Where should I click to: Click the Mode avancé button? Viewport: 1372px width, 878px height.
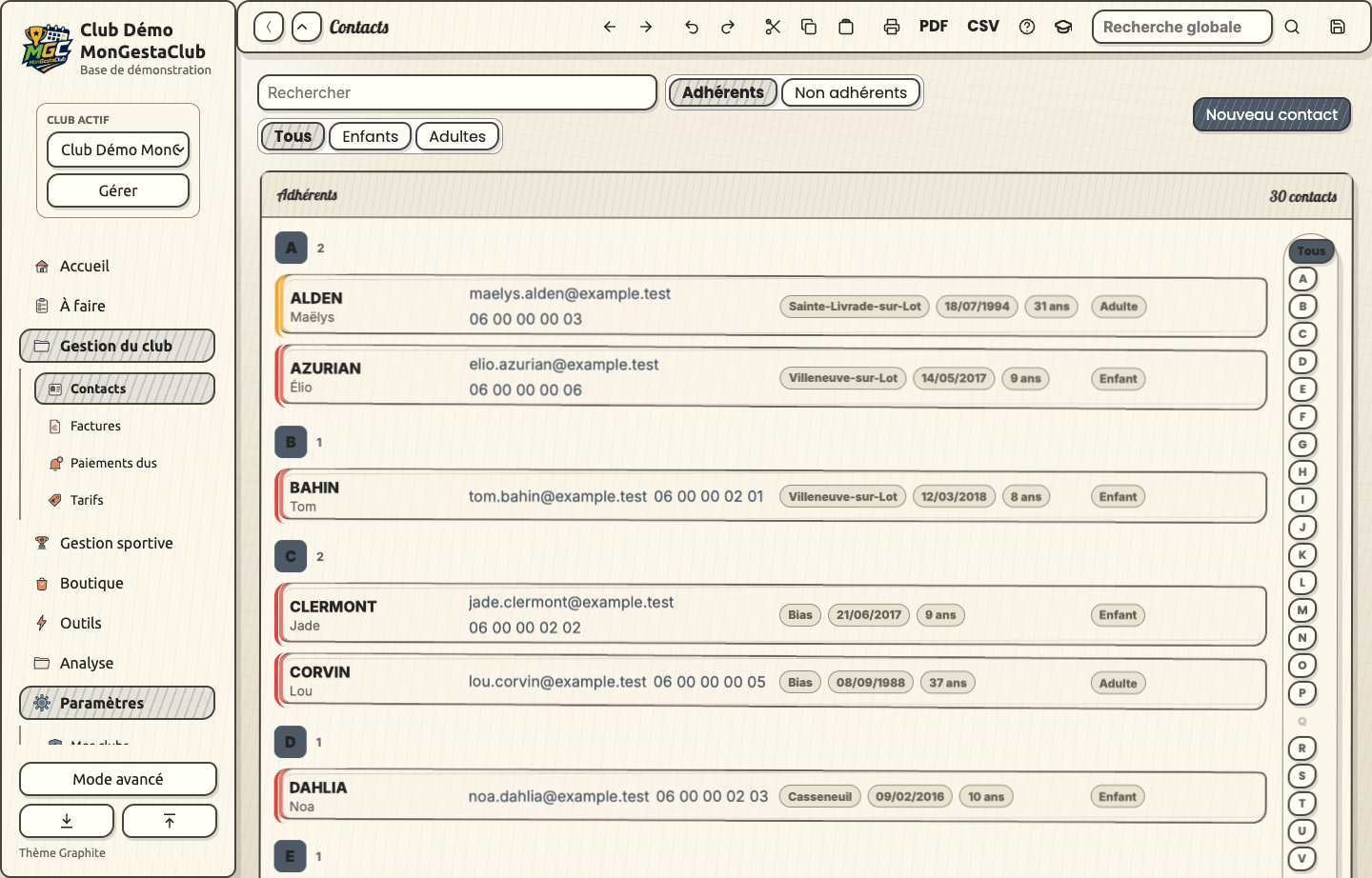[118, 779]
